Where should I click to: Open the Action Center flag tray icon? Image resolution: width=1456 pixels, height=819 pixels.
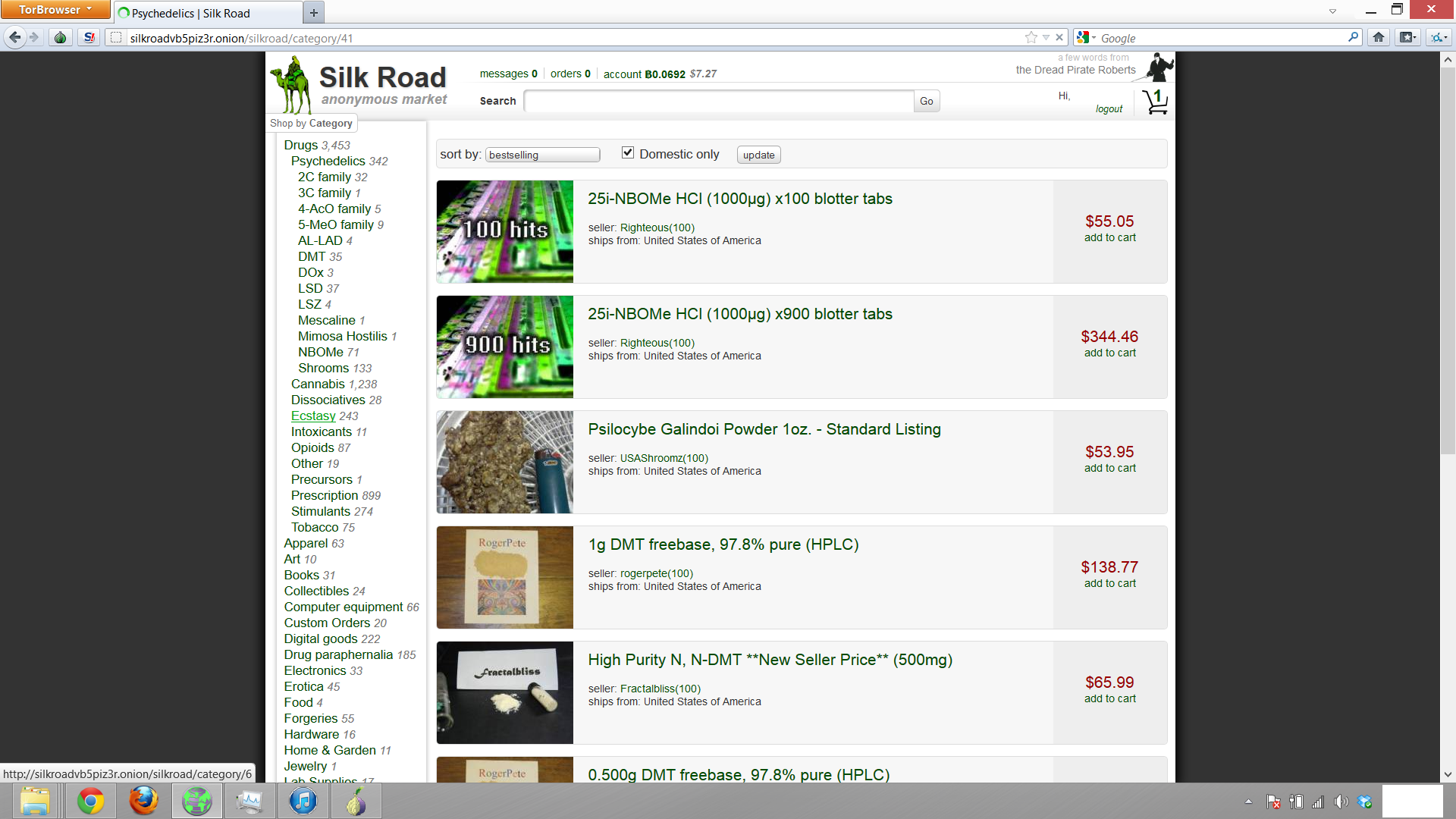(1273, 802)
